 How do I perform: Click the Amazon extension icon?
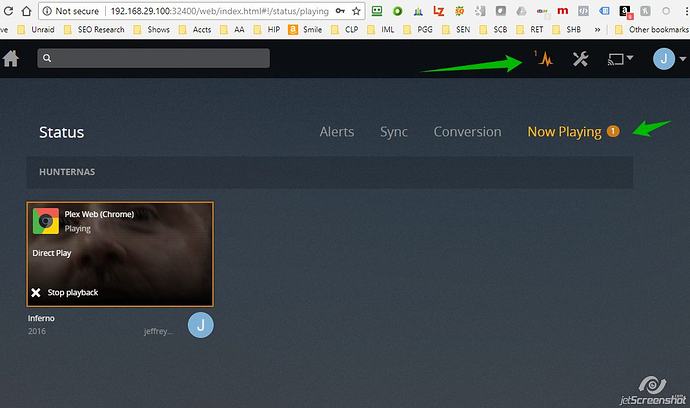[x=626, y=11]
